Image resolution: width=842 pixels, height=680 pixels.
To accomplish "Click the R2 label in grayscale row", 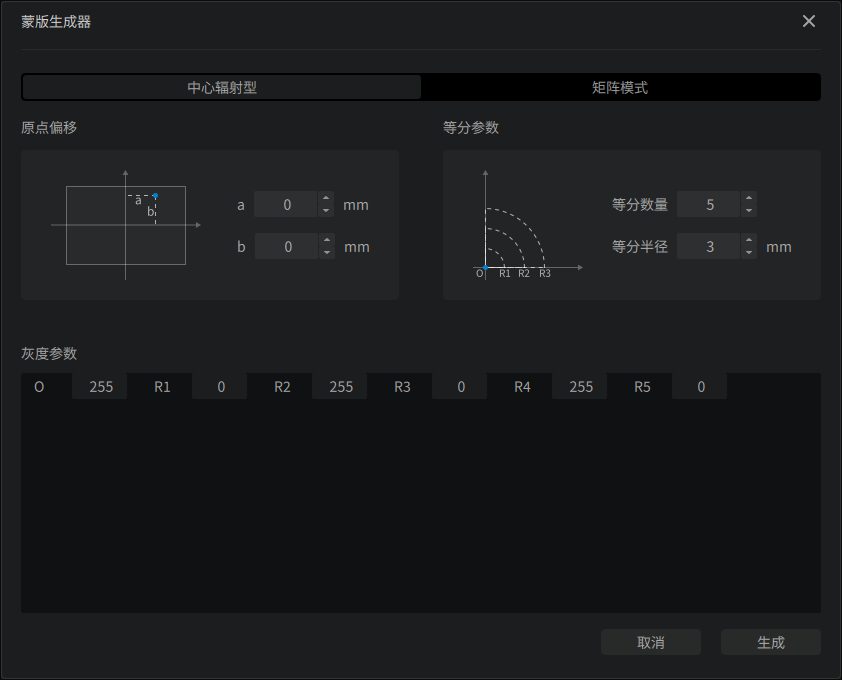I will tap(282, 387).
